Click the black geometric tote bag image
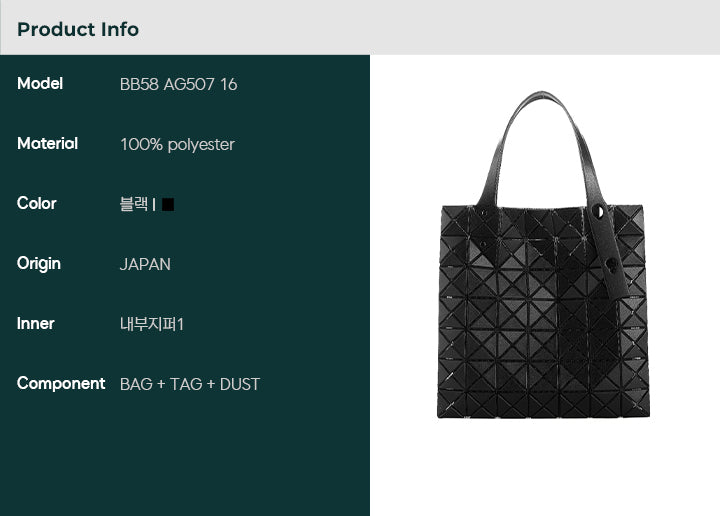This screenshot has width=720, height=516. pyautogui.click(x=543, y=254)
